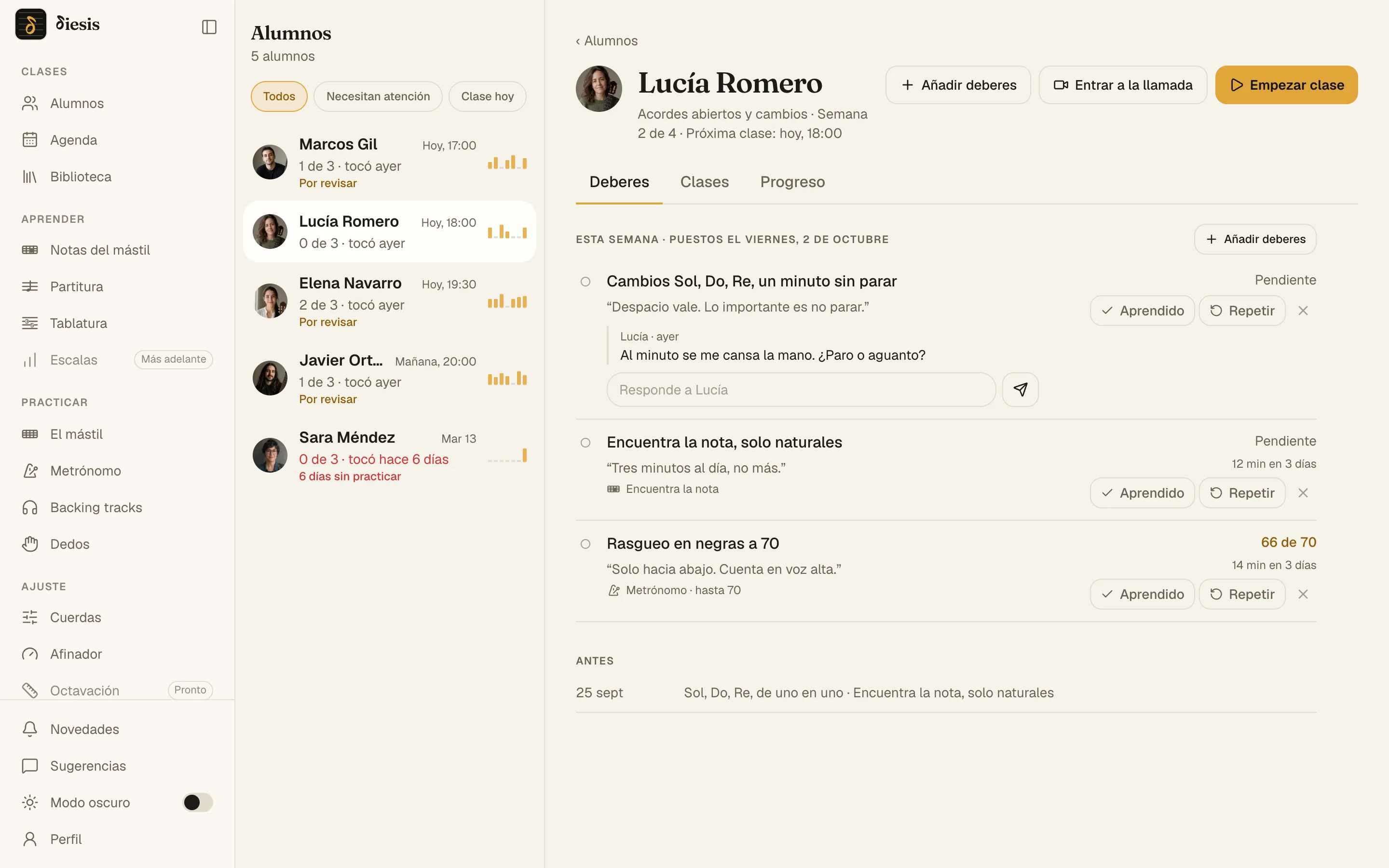Switch to the Clases tab
Screen dimensions: 1389x868
point(704,182)
